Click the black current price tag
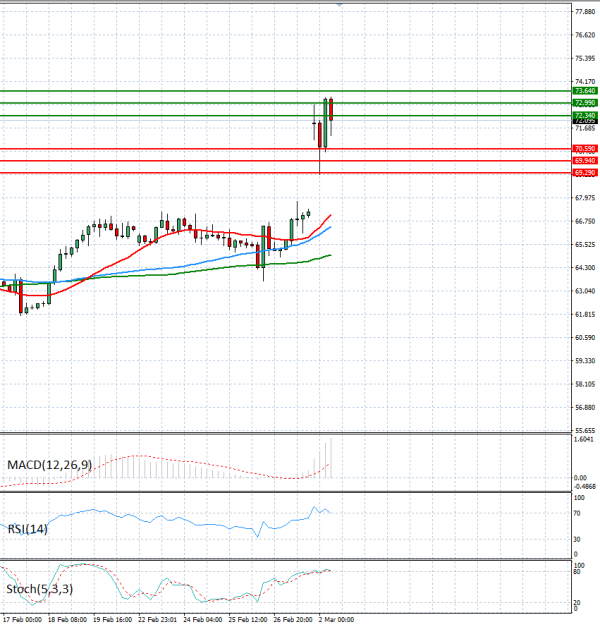Image resolution: width=600 pixels, height=627 pixels. 585,121
